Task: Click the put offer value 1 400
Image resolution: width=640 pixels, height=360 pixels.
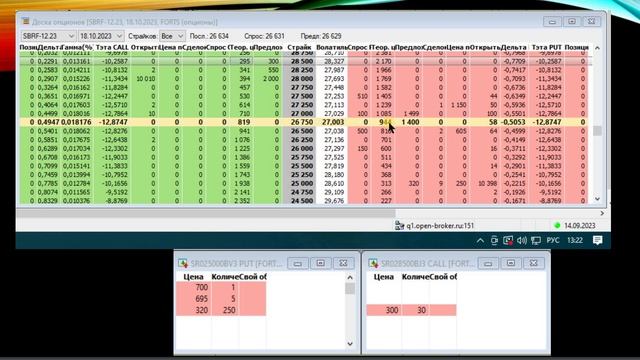Action: click(x=410, y=122)
